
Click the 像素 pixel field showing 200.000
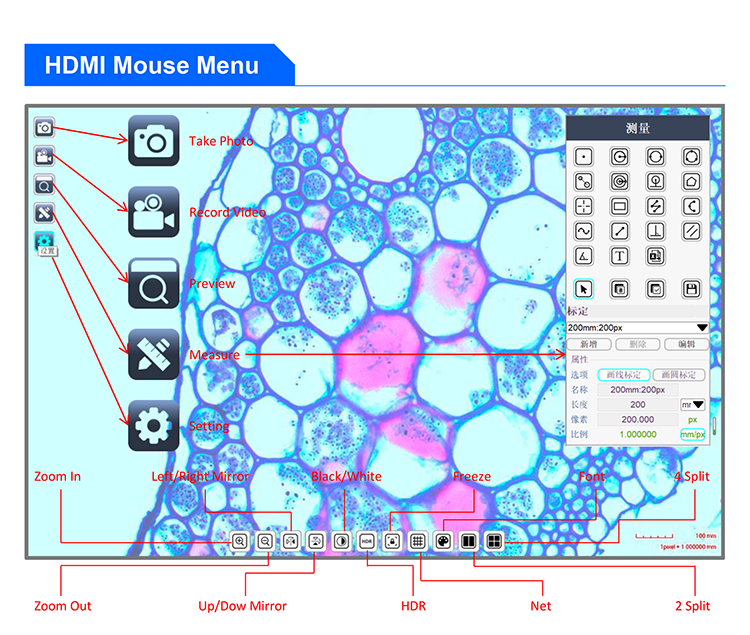point(638,419)
